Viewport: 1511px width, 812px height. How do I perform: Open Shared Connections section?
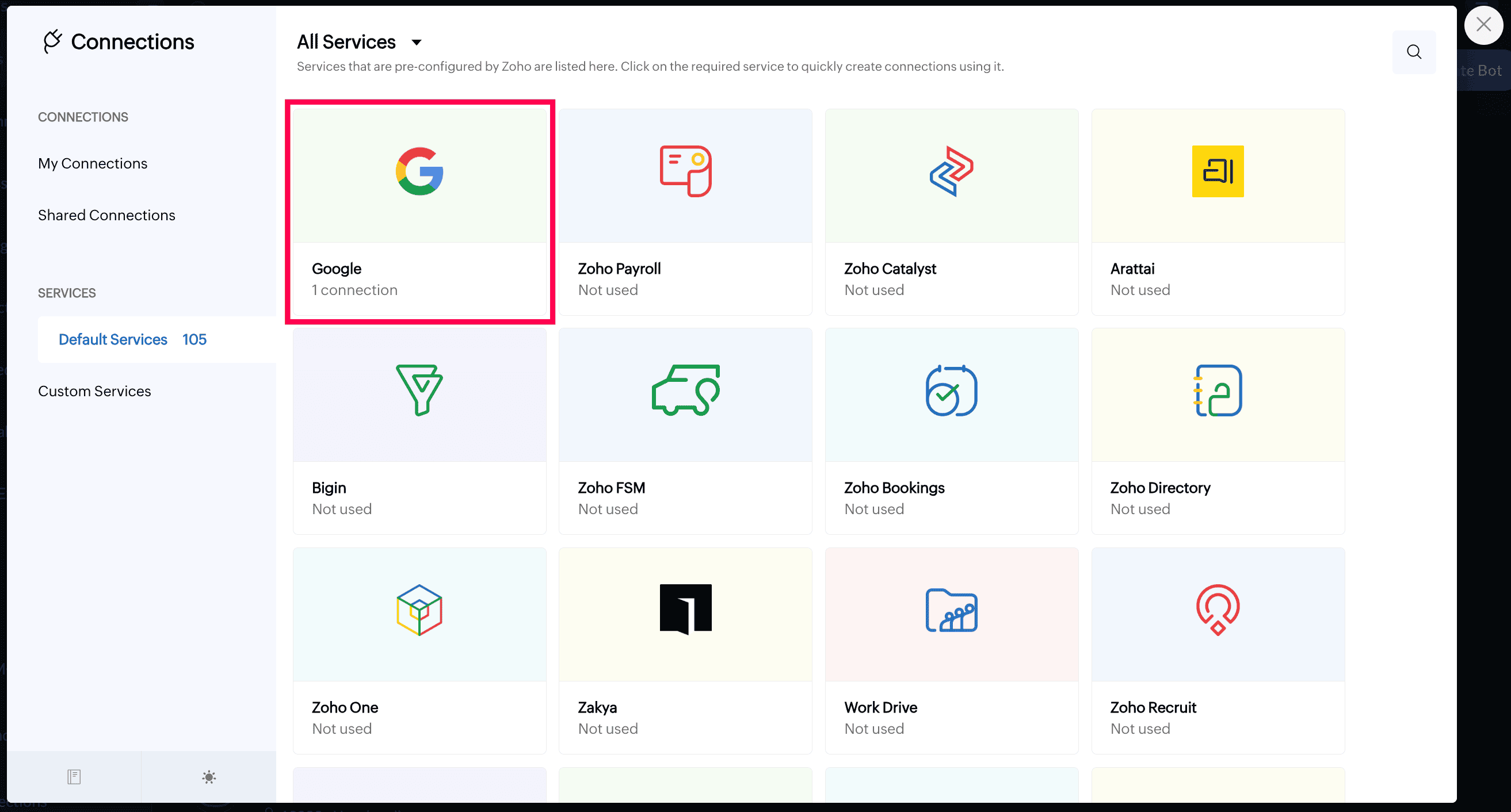(x=107, y=215)
